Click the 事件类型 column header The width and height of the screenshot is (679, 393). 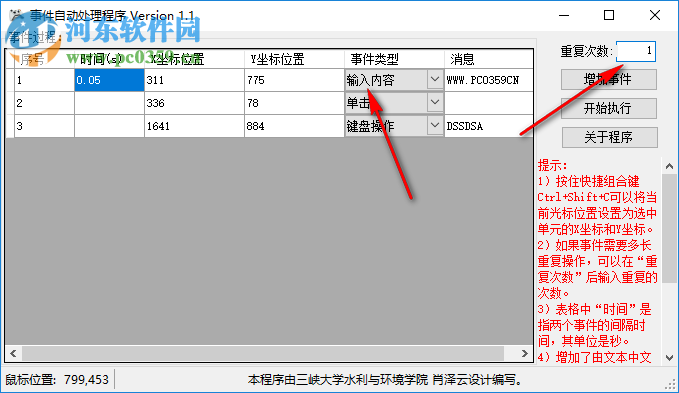click(394, 59)
